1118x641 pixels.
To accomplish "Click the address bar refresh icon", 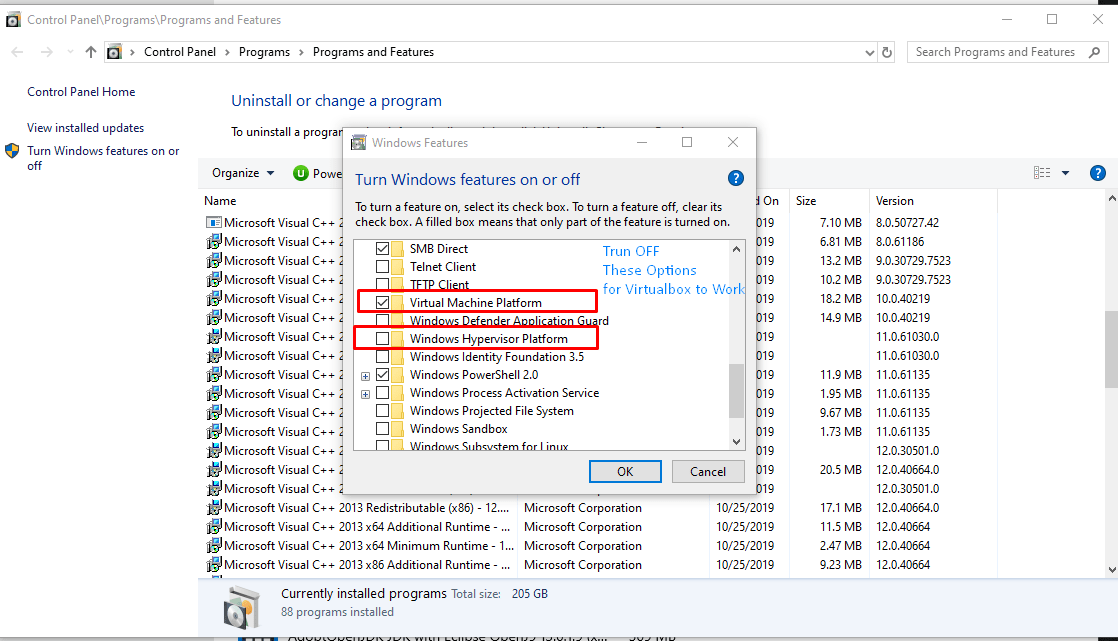I will 885,52.
